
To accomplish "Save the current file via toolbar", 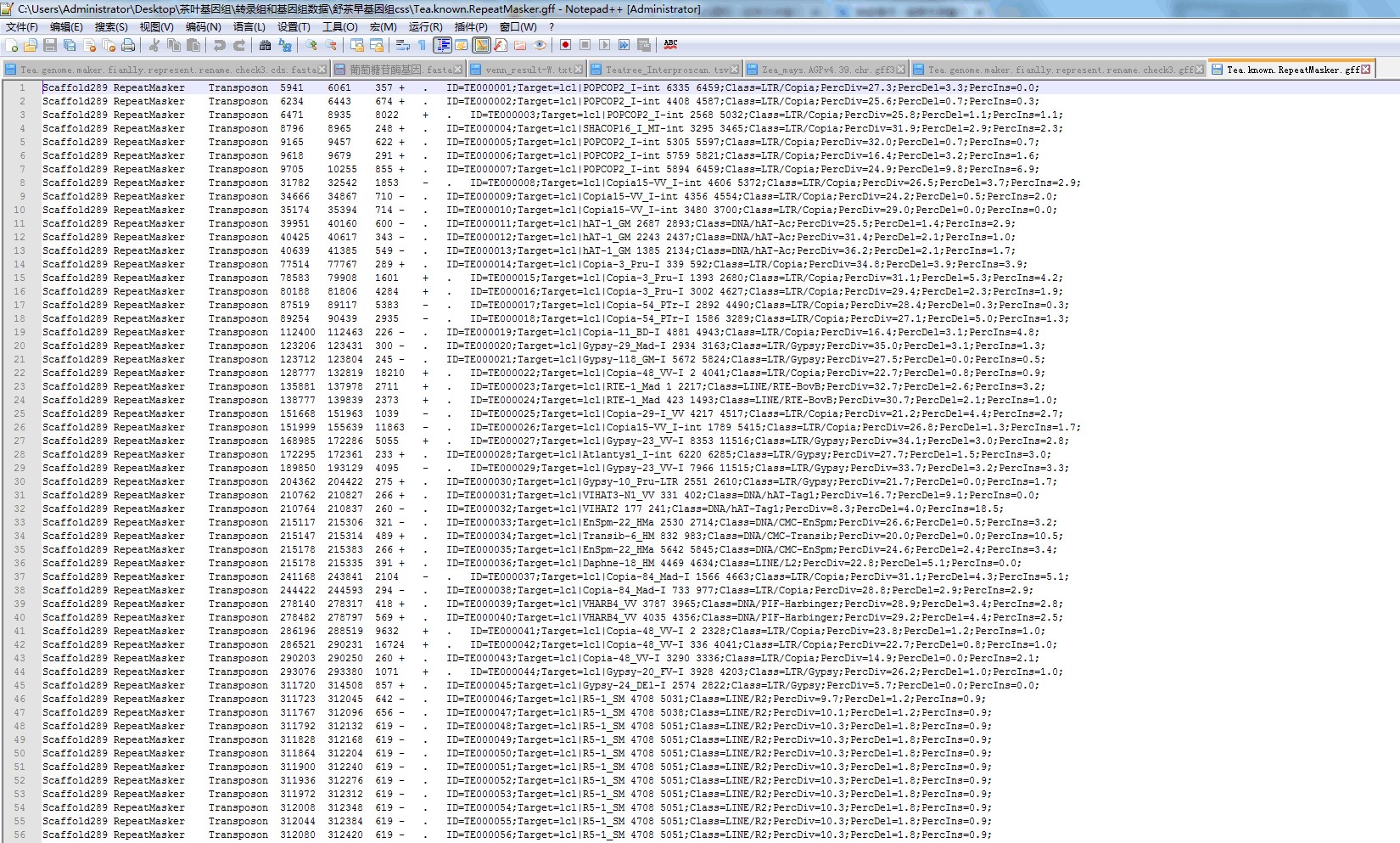I will 50,45.
